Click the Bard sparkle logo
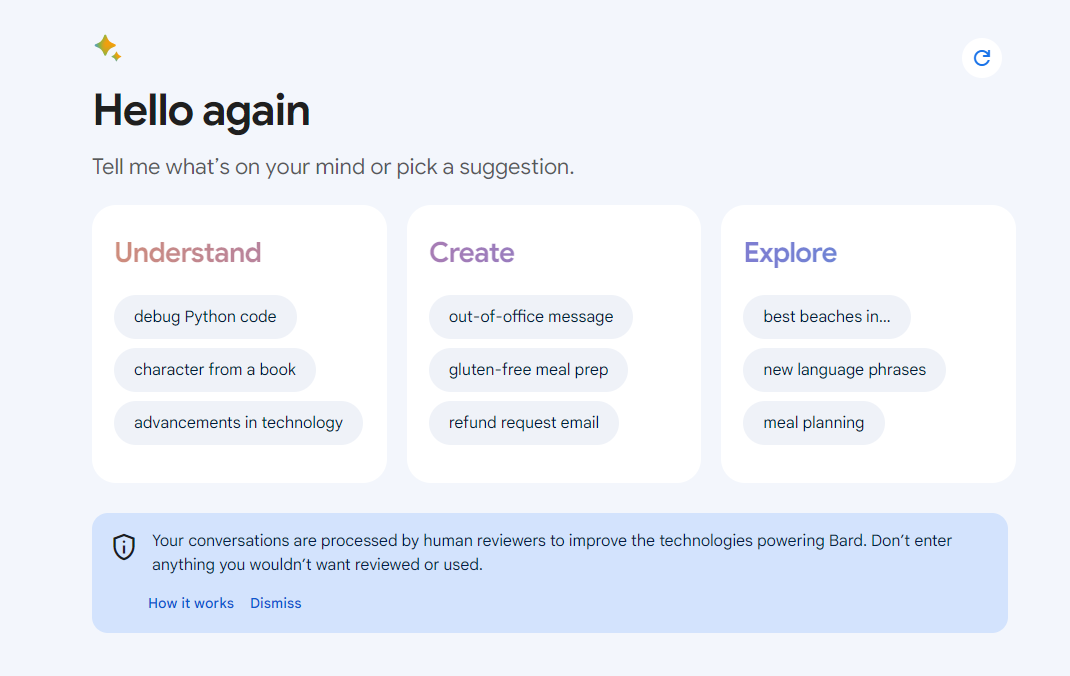Viewport: 1070px width, 676px height. click(108, 48)
